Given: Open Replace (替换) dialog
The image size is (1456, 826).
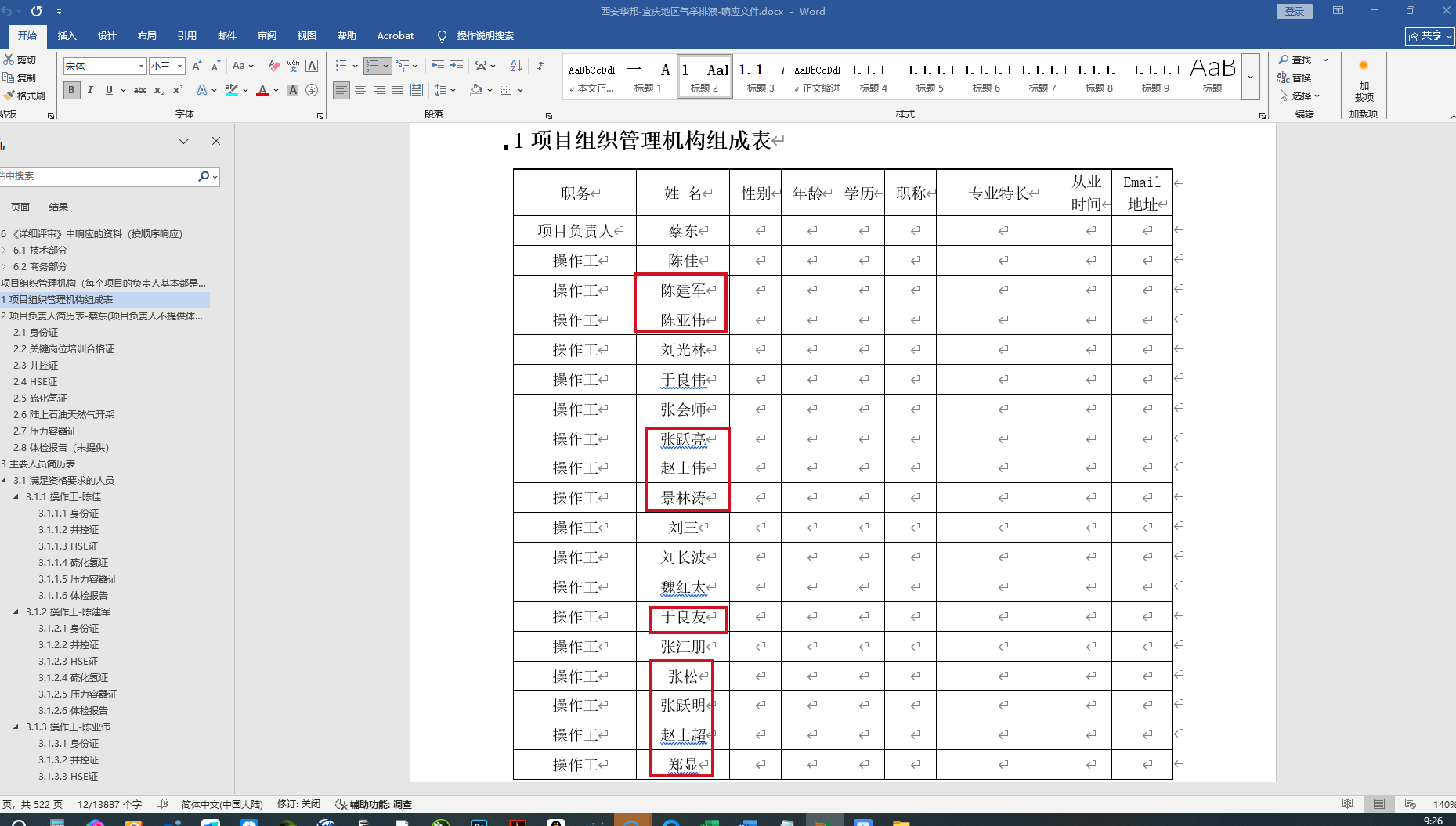Looking at the screenshot, I should pyautogui.click(x=1295, y=78).
